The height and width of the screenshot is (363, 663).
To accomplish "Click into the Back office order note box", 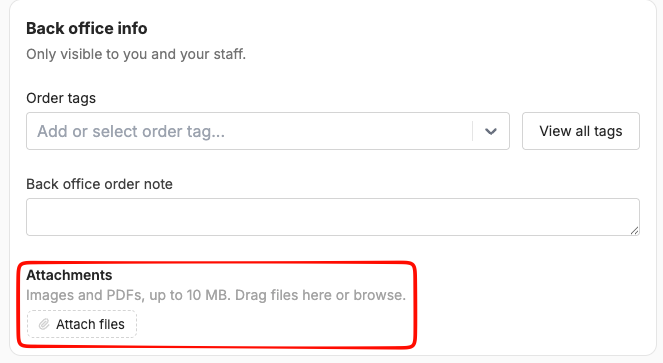I will pyautogui.click(x=333, y=217).
